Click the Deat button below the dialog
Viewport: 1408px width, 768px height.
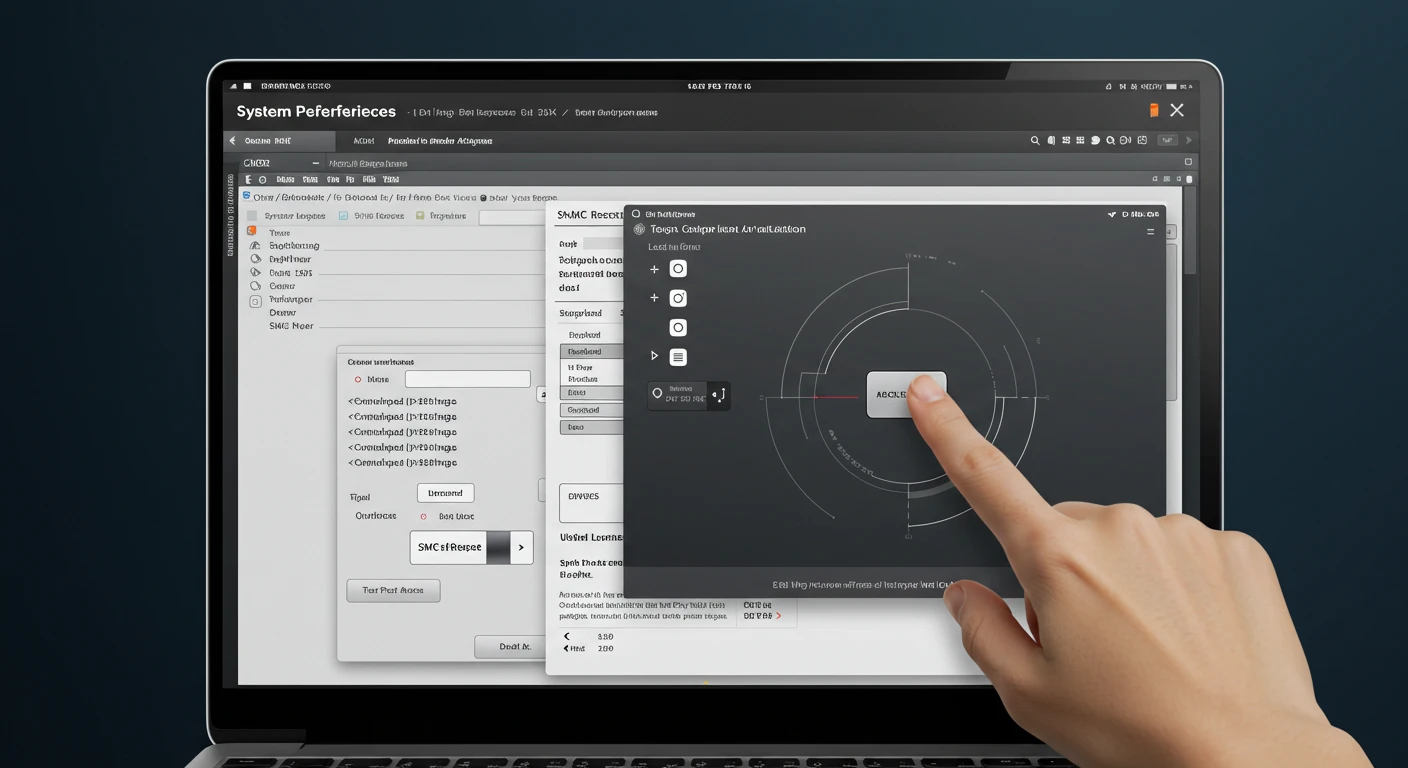(510, 647)
